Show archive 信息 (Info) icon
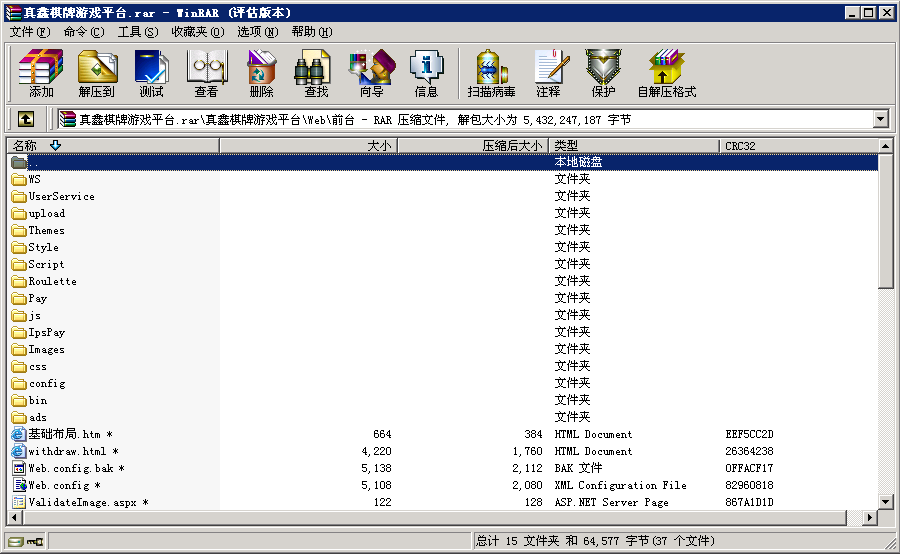Viewport: 900px width, 554px height. (426, 74)
